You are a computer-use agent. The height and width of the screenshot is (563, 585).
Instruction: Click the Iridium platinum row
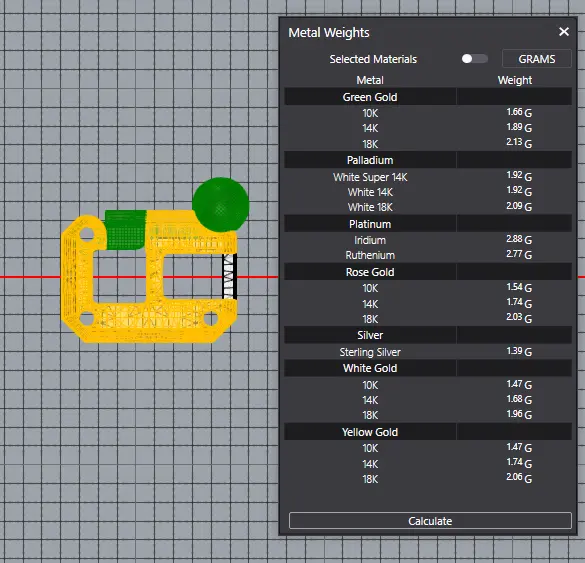pyautogui.click(x=428, y=240)
